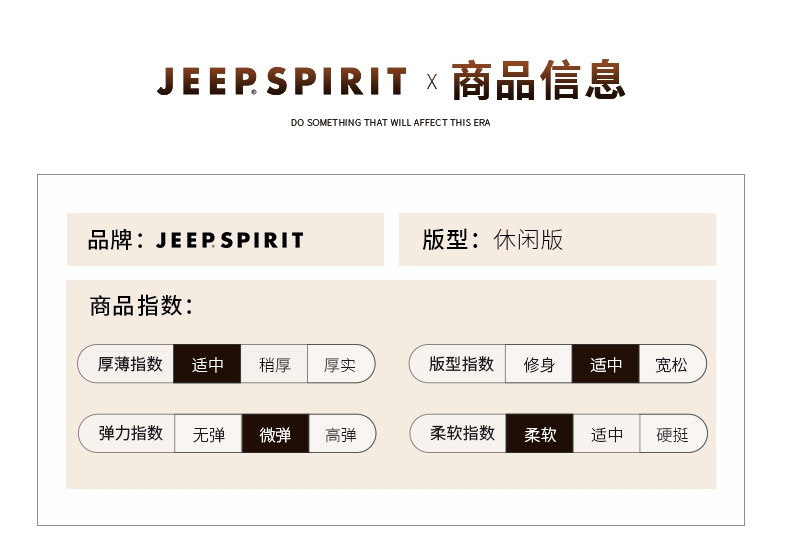Viewport: 790px width, 543px height.
Task: Select the highlighted 微弹 segment
Action: tap(275, 433)
